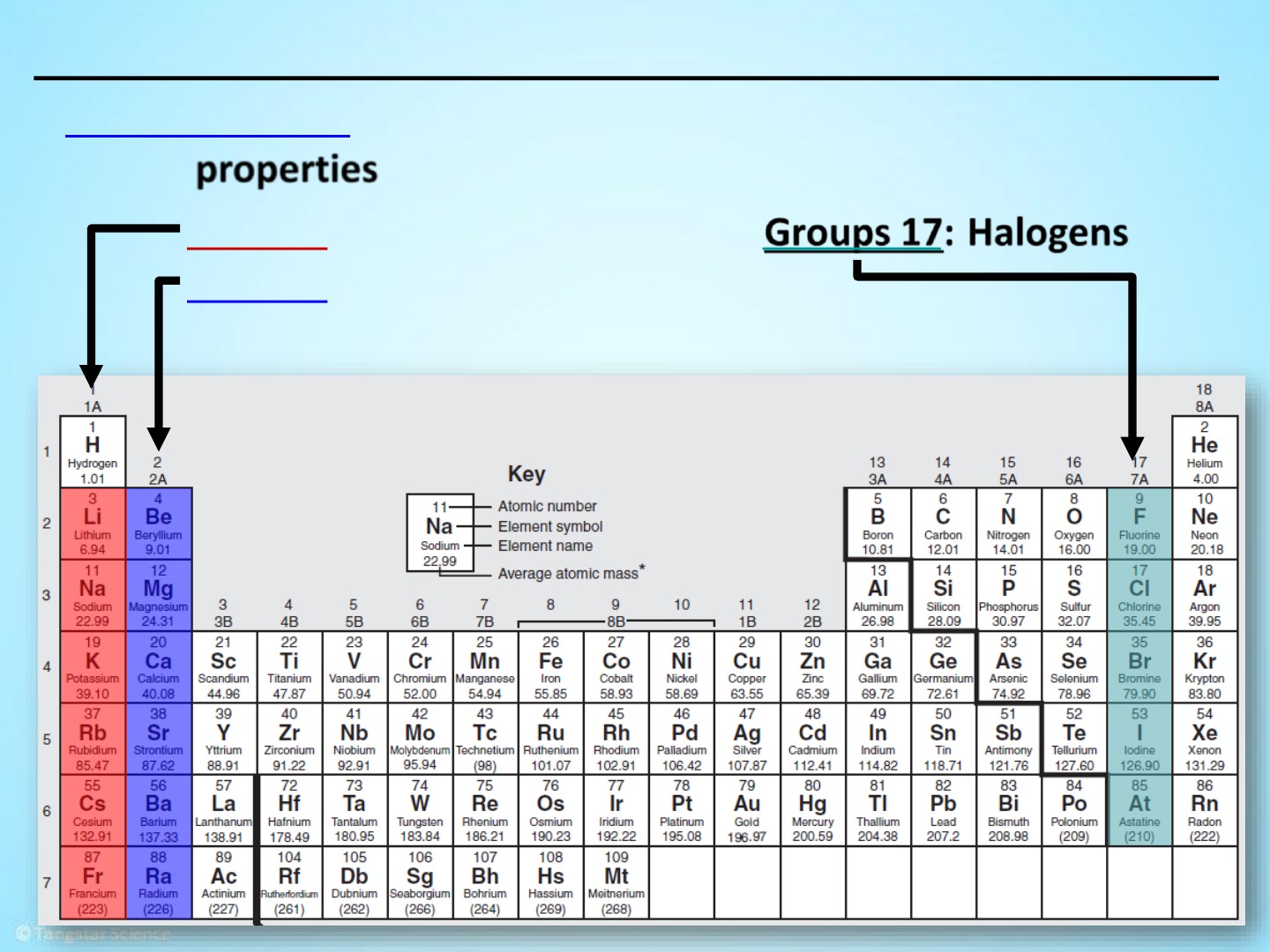Select the Calcium element cell

159,667
